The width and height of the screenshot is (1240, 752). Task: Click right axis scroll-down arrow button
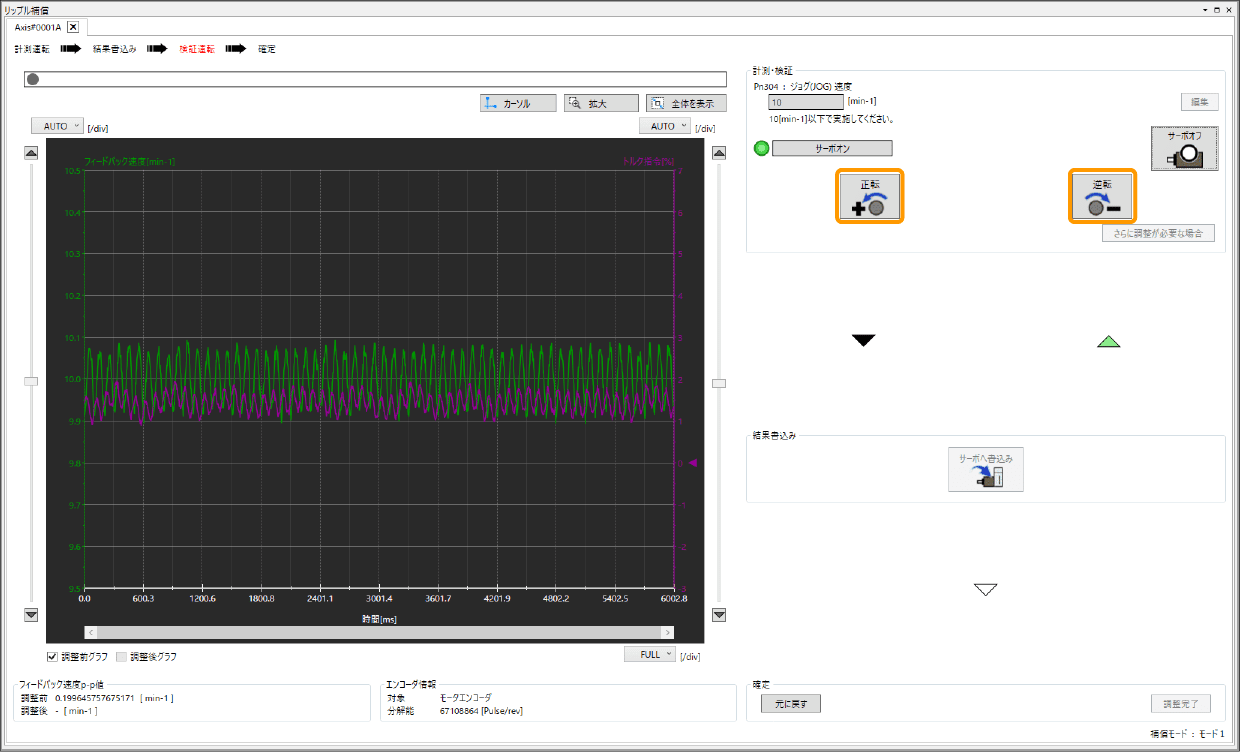click(x=718, y=615)
